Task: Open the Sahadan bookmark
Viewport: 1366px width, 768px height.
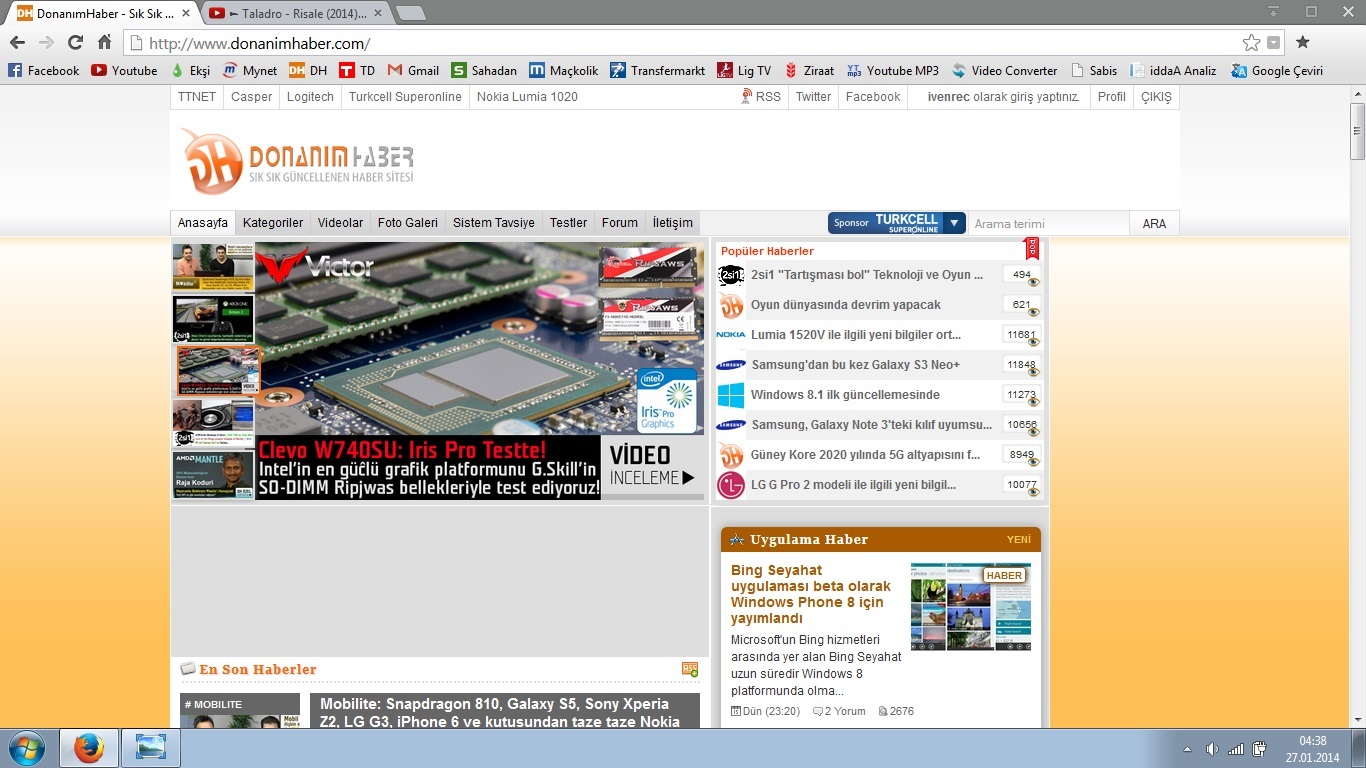Action: click(484, 71)
